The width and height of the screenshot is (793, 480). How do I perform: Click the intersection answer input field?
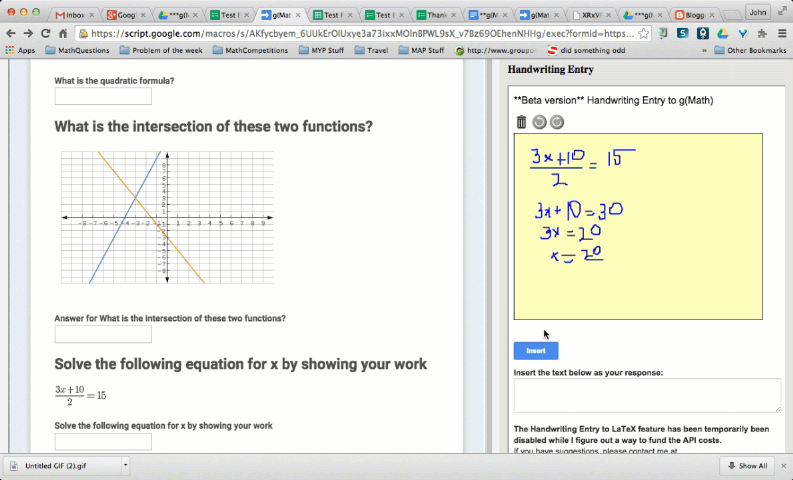[x=103, y=334]
